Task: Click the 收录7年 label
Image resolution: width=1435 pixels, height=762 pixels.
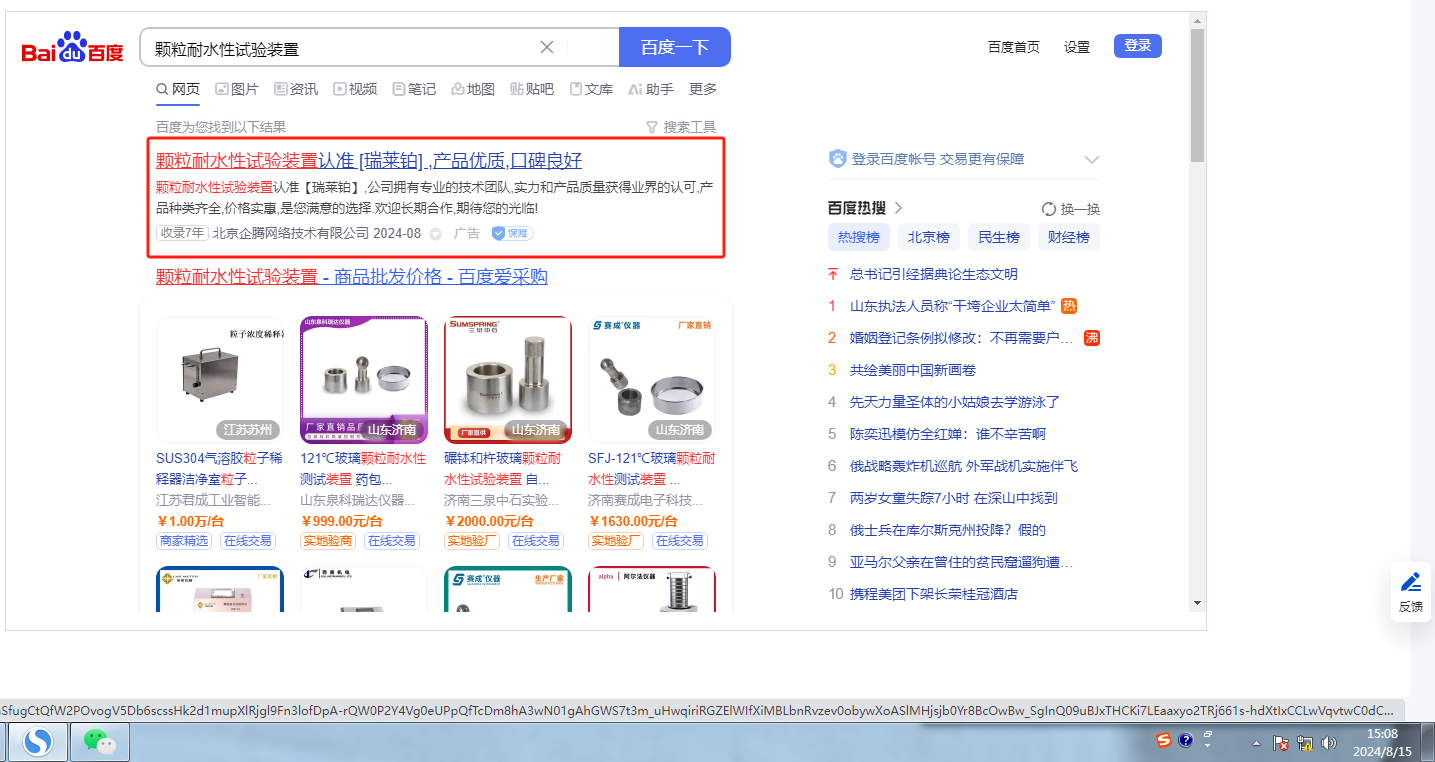Action: pos(182,233)
